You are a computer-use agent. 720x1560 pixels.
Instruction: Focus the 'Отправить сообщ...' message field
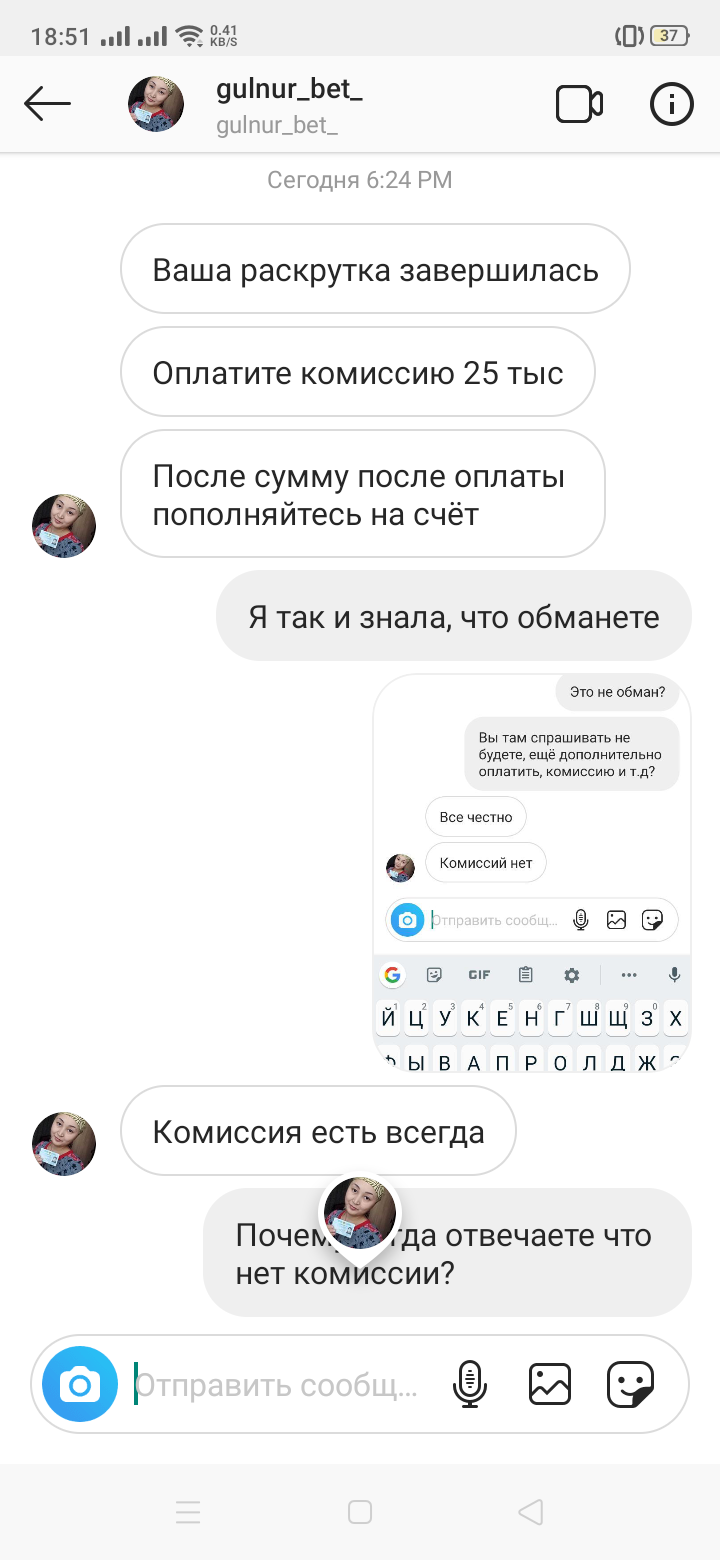coord(277,1385)
